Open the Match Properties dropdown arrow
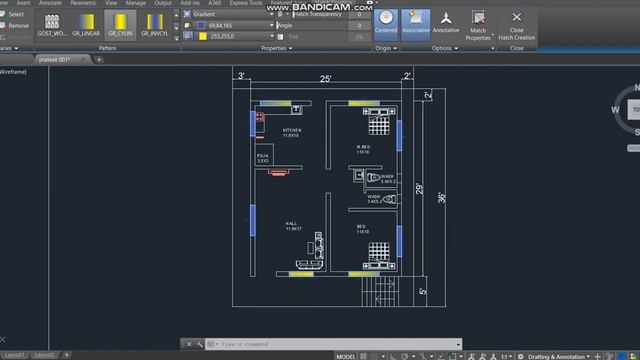 pyautogui.click(x=493, y=35)
